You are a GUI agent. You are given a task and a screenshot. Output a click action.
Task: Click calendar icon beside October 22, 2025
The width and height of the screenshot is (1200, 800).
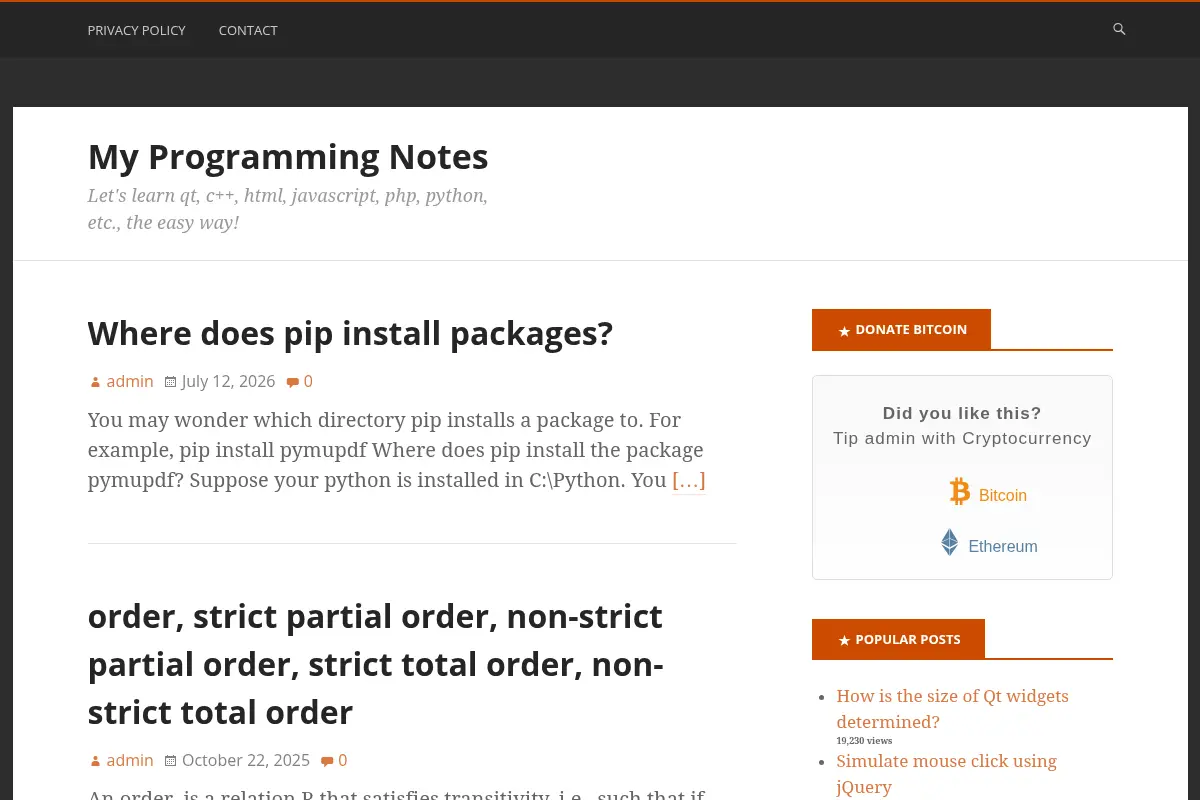tap(170, 761)
